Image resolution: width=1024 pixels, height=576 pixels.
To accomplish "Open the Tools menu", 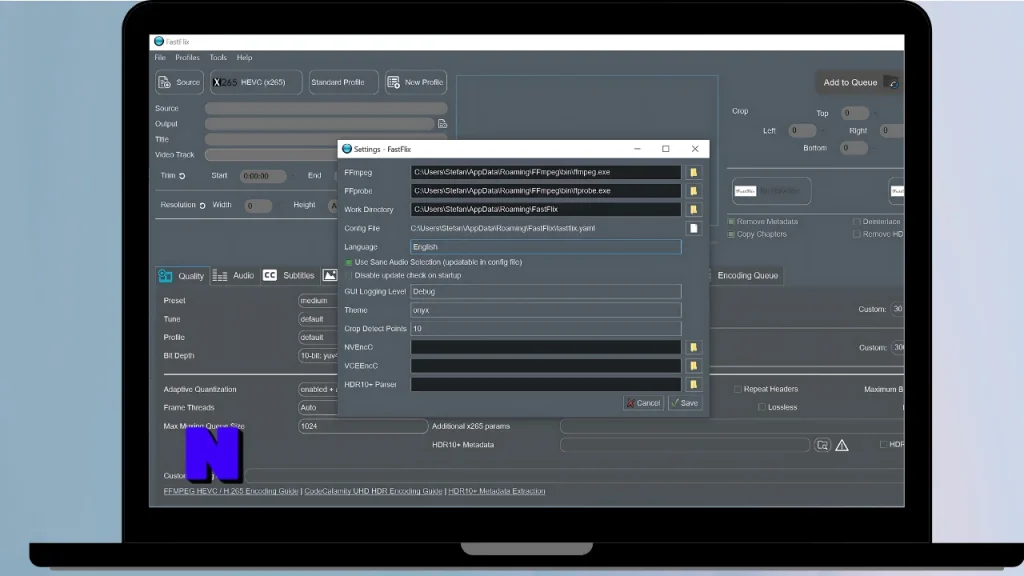I will (218, 57).
